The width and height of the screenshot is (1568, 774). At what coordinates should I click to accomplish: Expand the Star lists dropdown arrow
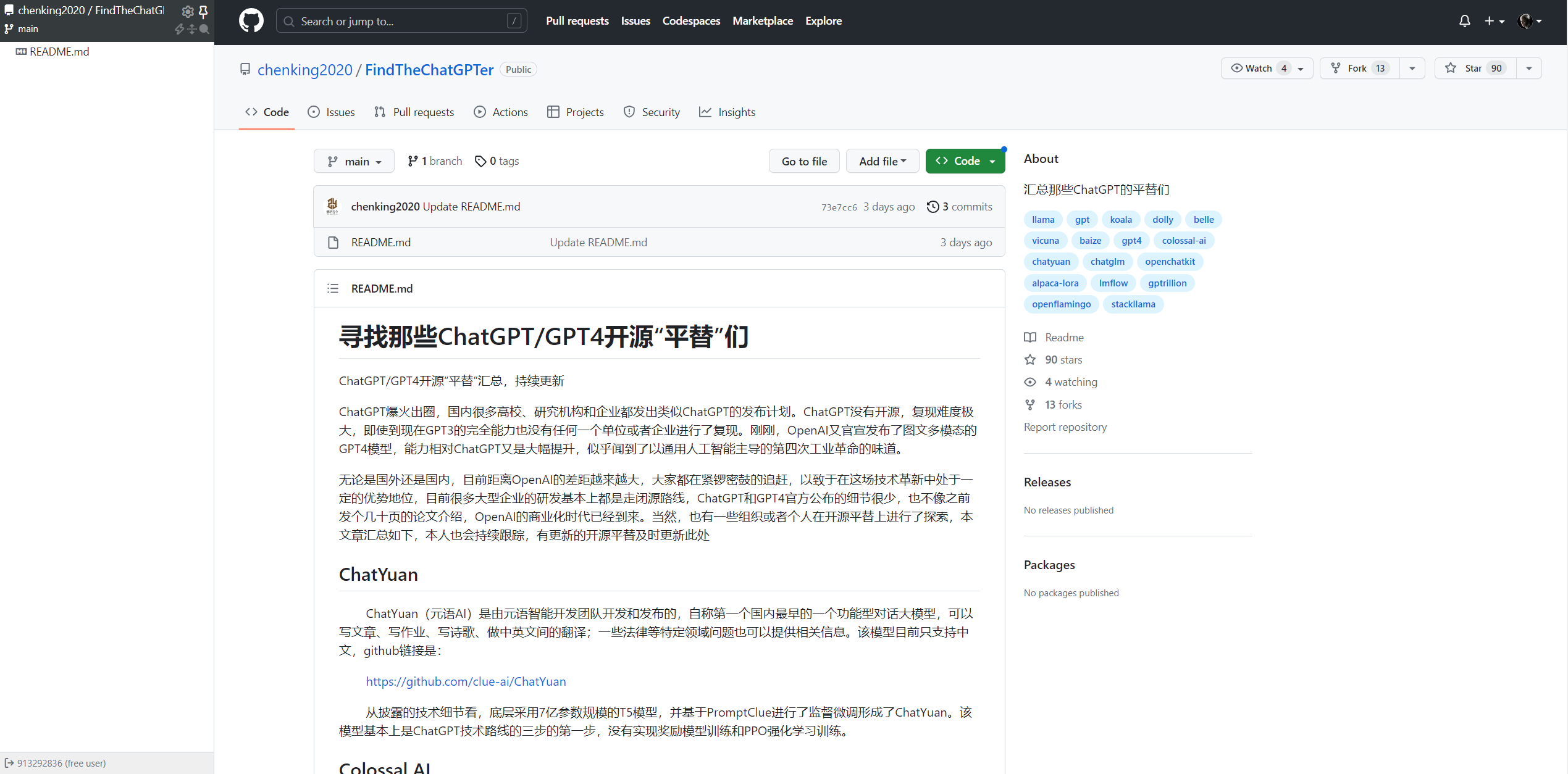coord(1528,68)
